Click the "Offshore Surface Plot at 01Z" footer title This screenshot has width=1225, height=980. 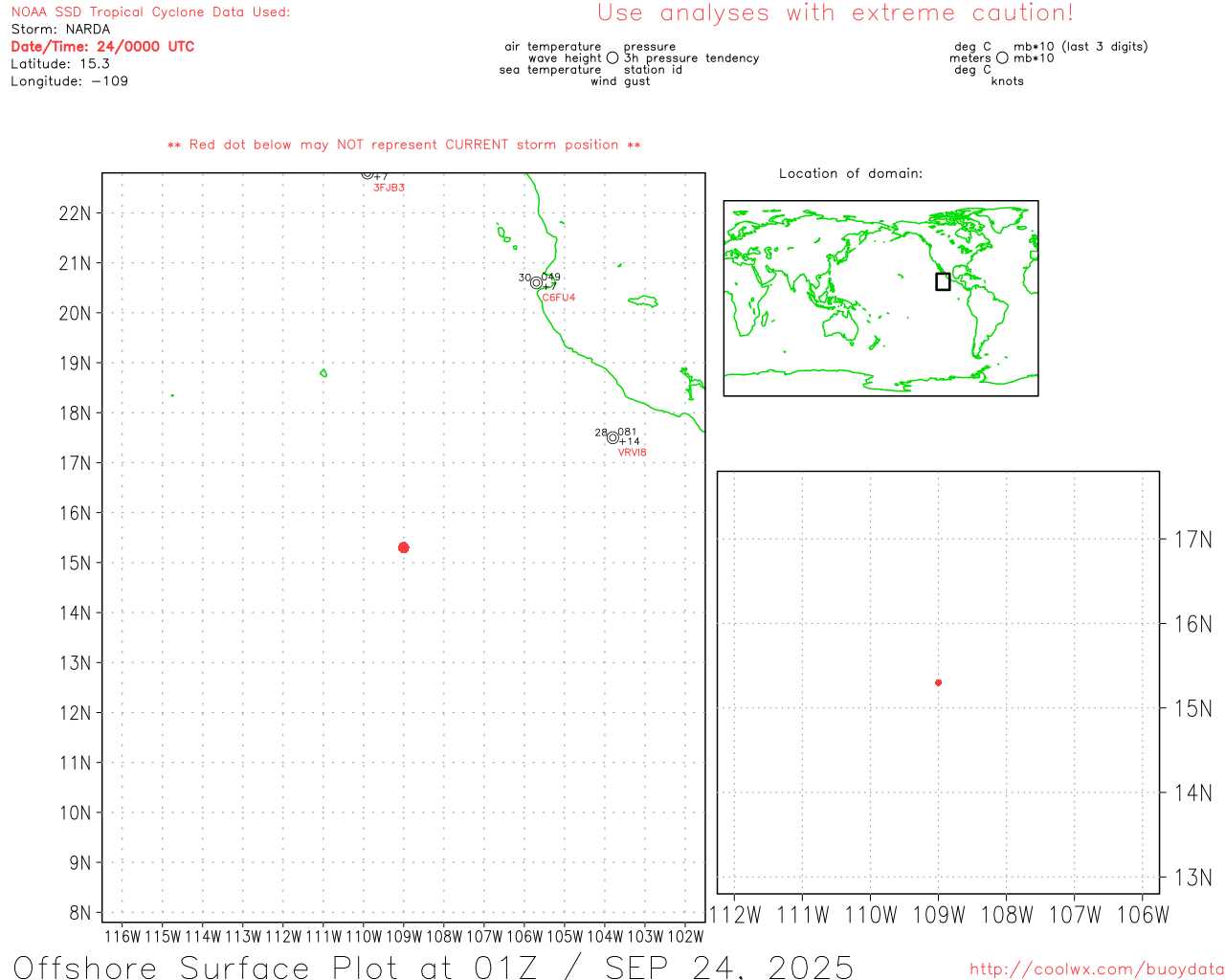[x=434, y=967]
